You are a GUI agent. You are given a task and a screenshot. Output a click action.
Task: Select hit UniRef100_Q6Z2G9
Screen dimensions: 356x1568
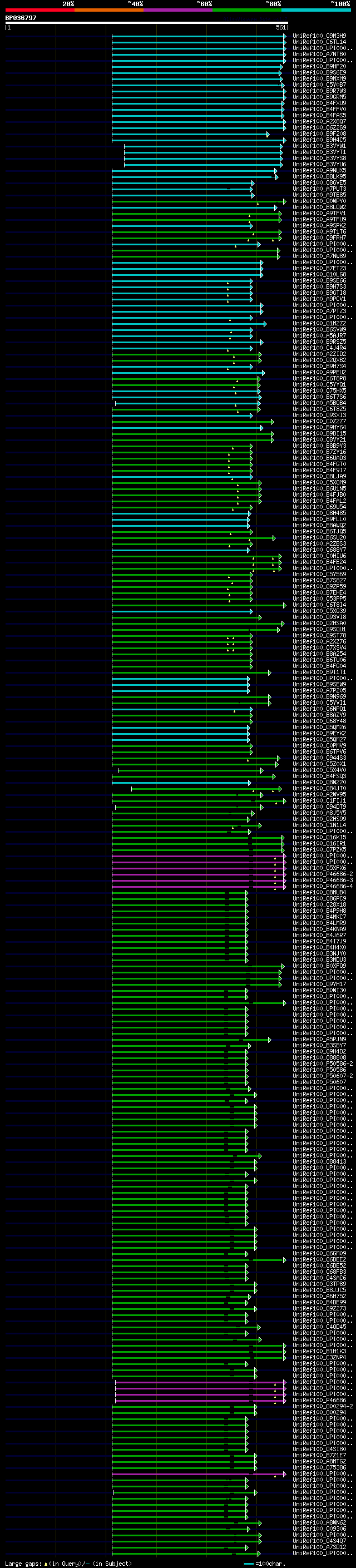(x=319, y=128)
